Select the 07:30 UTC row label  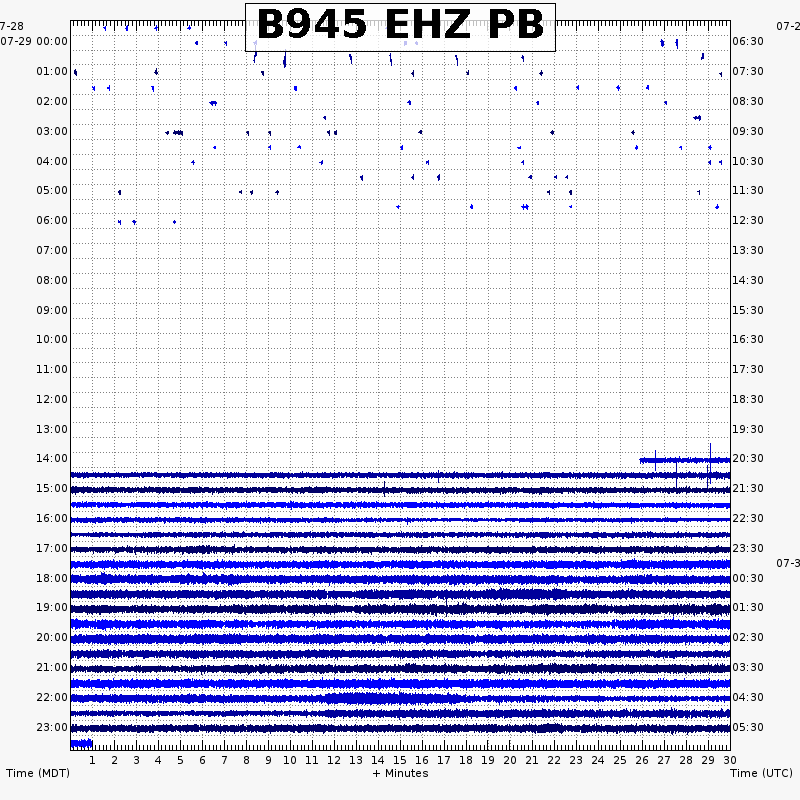pyautogui.click(x=748, y=71)
